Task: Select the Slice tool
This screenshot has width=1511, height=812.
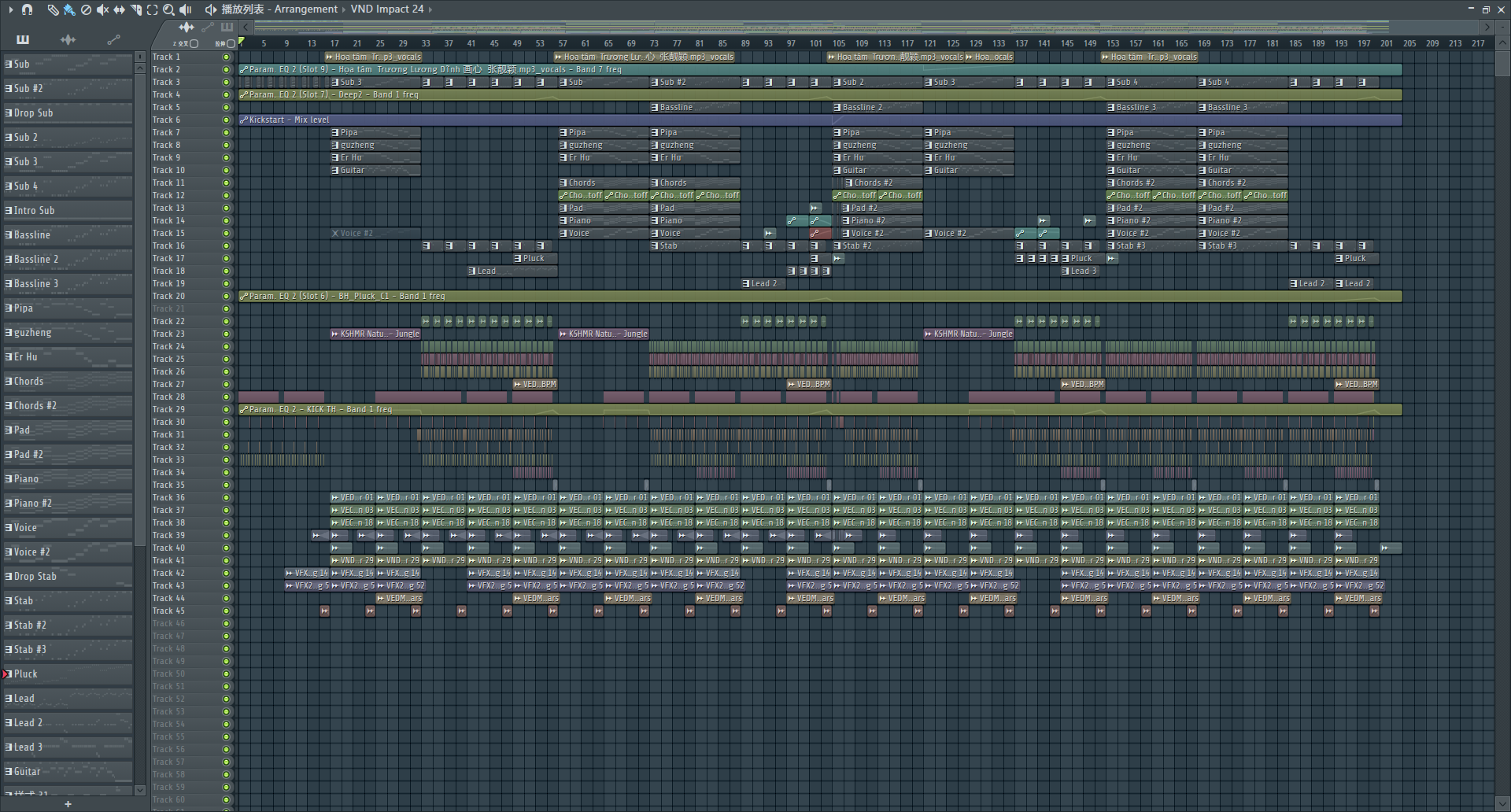Action: tap(135, 9)
